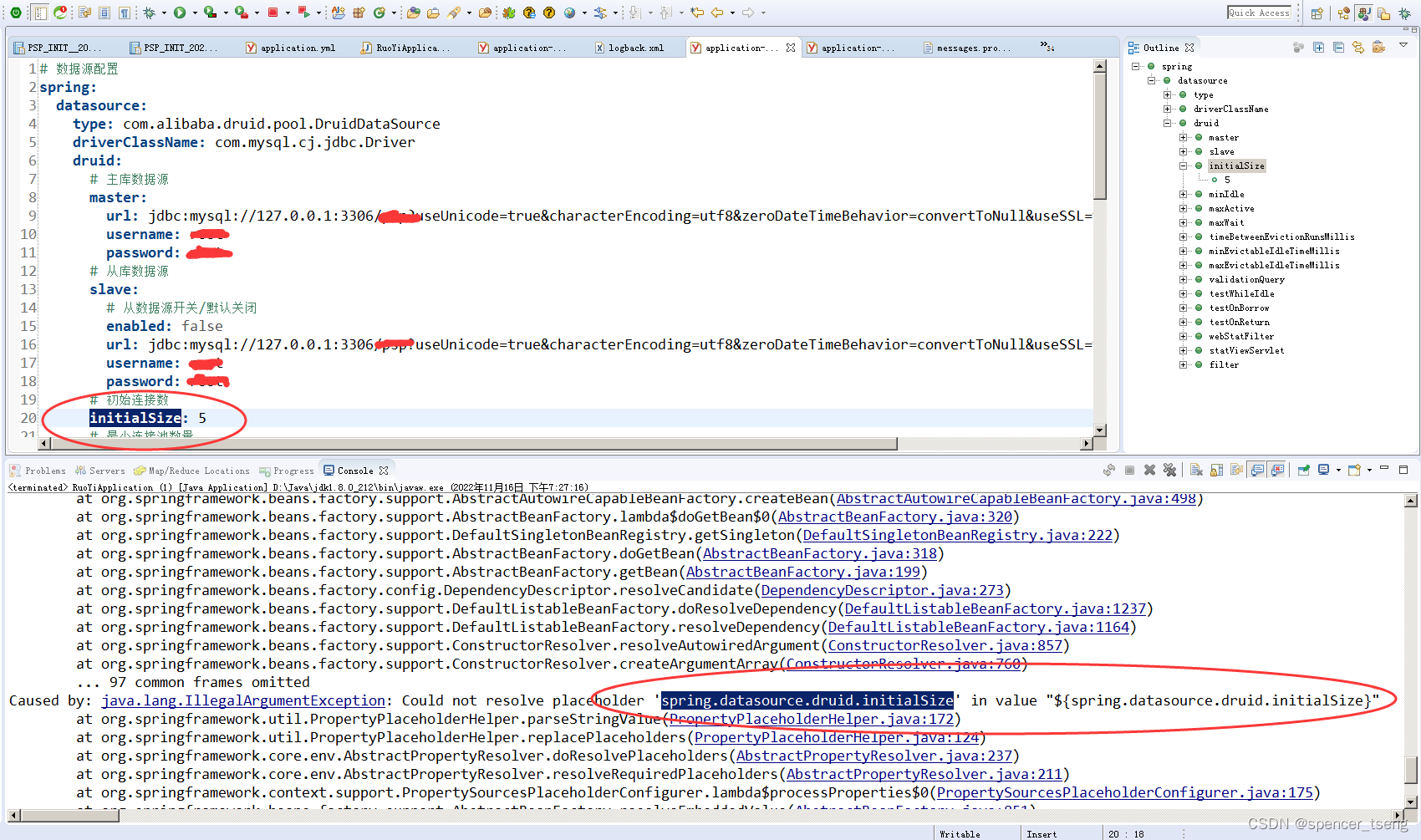Switch to the messages.pro... editor tab
Screen dimensions: 1421x840
[x=967, y=48]
